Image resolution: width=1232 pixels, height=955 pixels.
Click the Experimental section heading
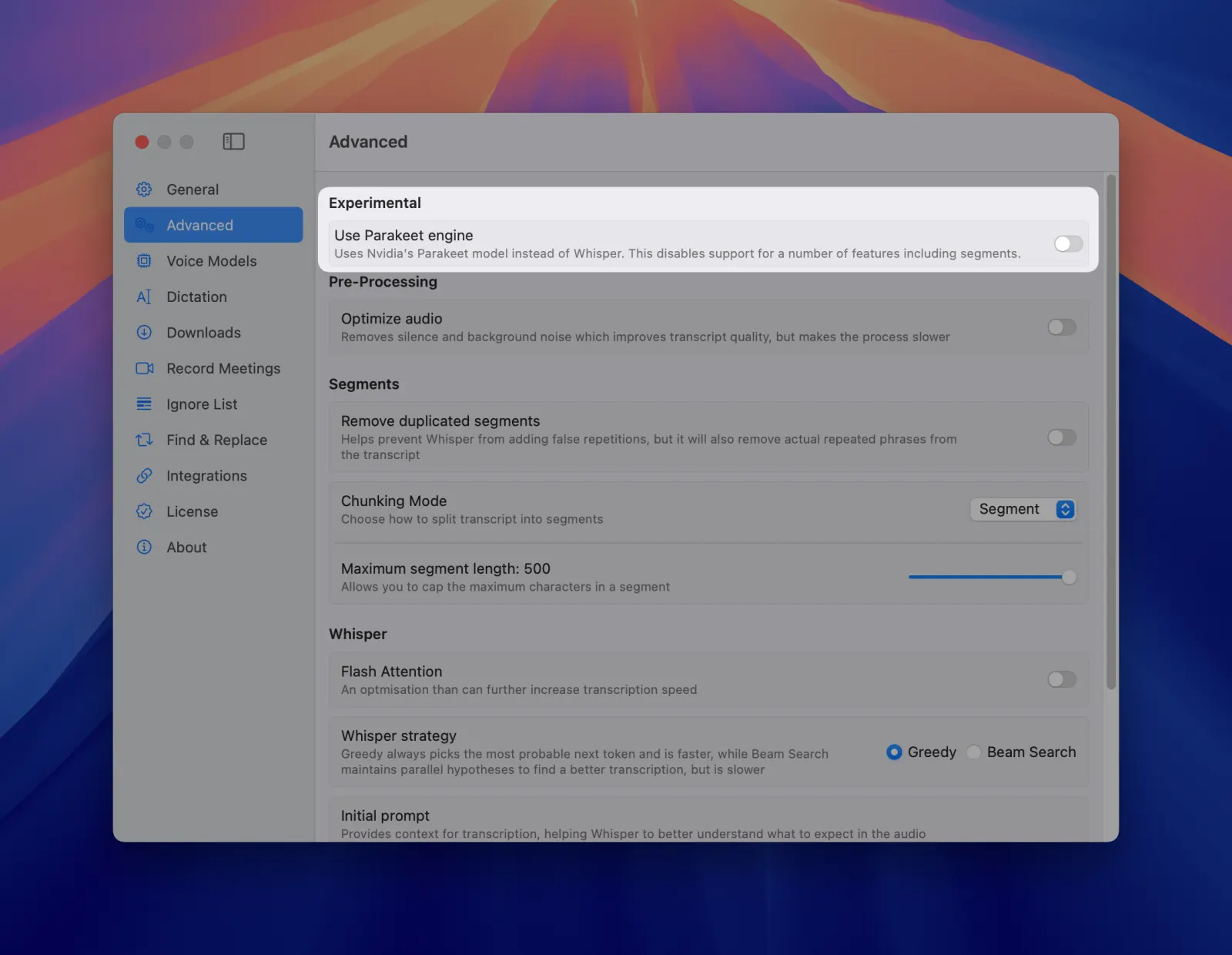(x=375, y=203)
